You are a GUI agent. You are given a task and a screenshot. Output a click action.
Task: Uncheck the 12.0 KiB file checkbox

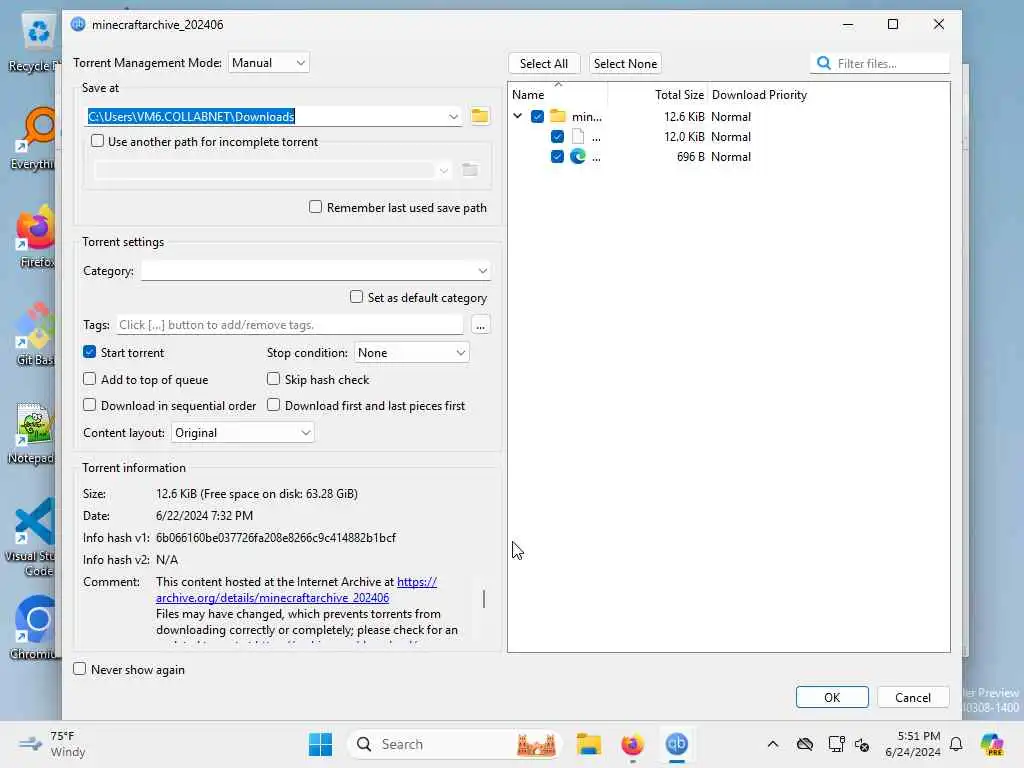(x=557, y=136)
